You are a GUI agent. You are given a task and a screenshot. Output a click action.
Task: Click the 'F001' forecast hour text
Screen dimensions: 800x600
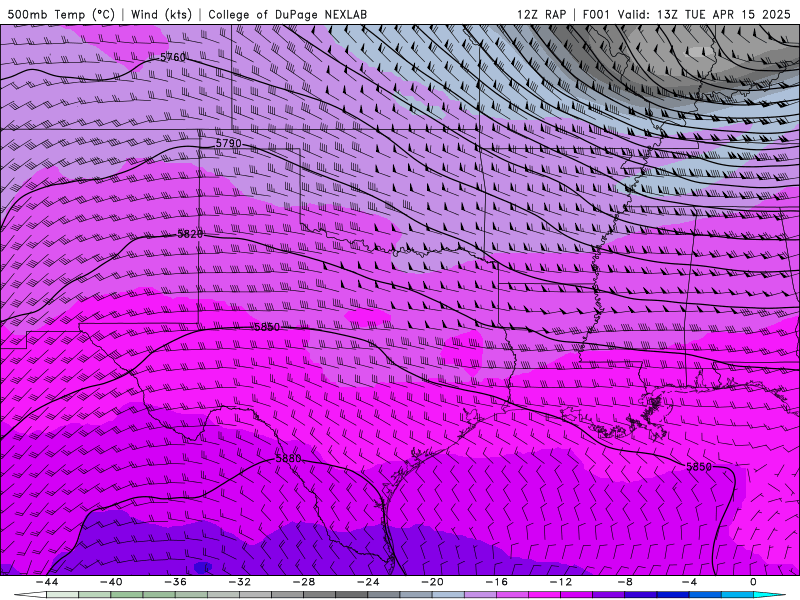[596, 14]
